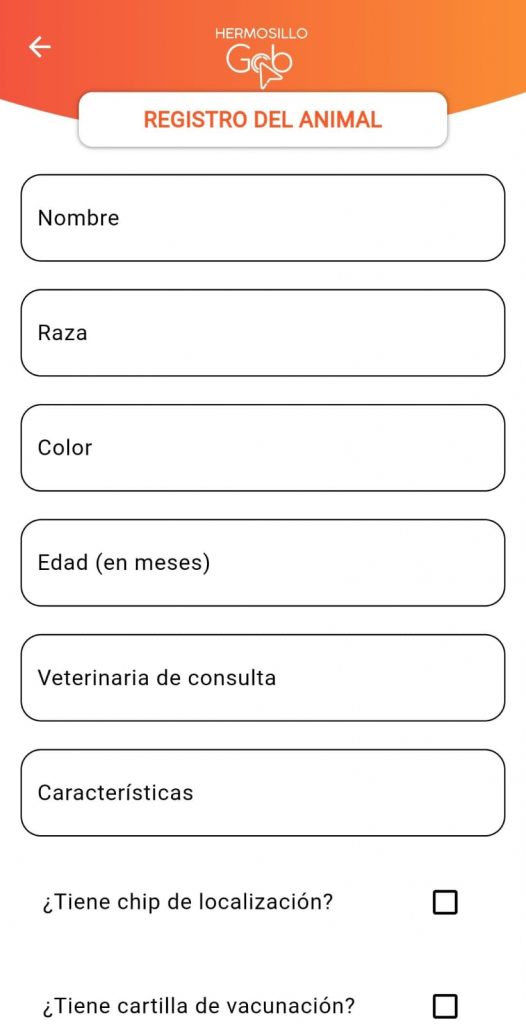Click the HERMOSILLO text above the logo

pyautogui.click(x=261, y=33)
